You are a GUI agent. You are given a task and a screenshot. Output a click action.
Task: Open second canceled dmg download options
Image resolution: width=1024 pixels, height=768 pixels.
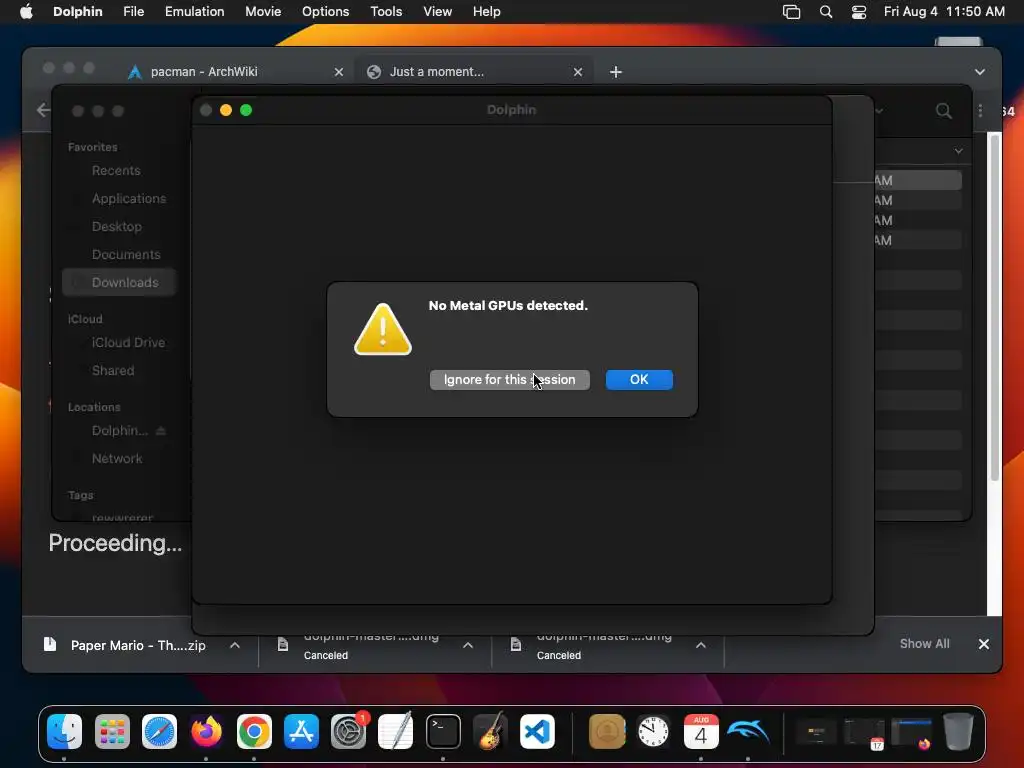[x=701, y=645]
